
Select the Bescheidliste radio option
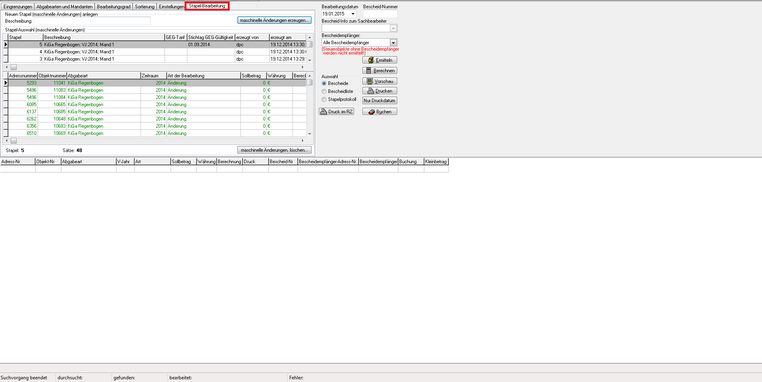pyautogui.click(x=324, y=91)
